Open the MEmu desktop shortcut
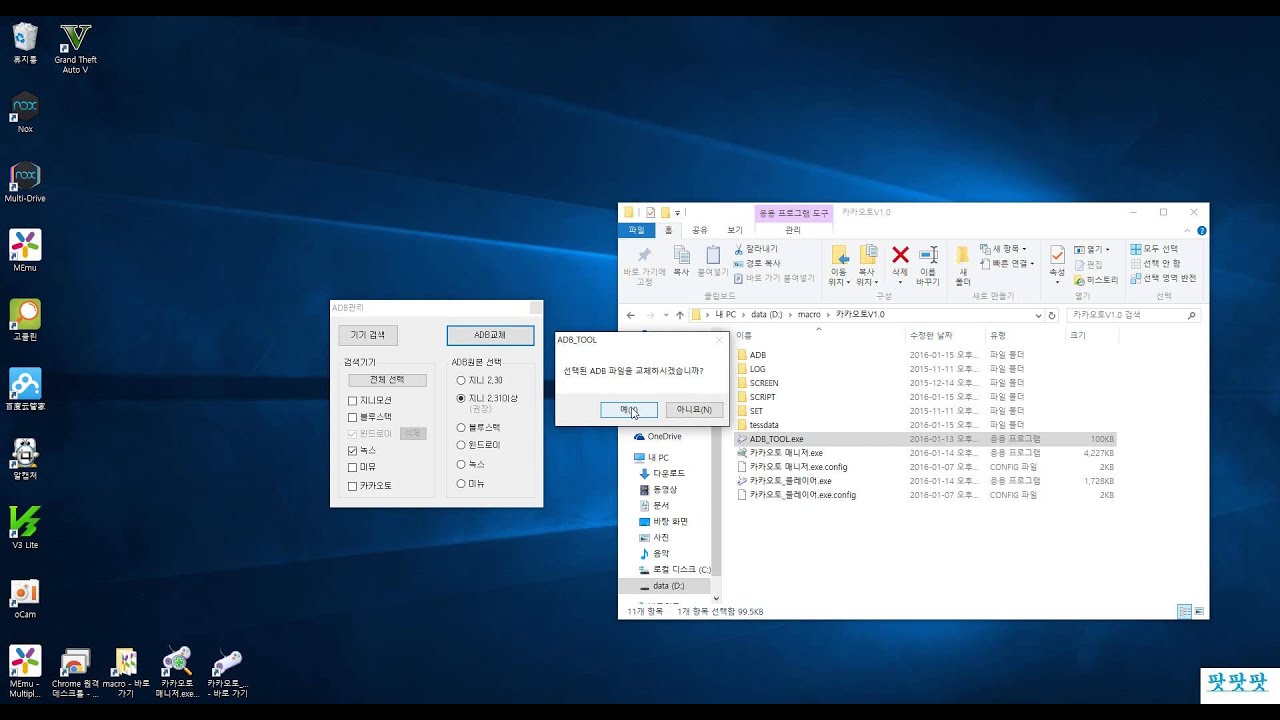 coord(25,251)
